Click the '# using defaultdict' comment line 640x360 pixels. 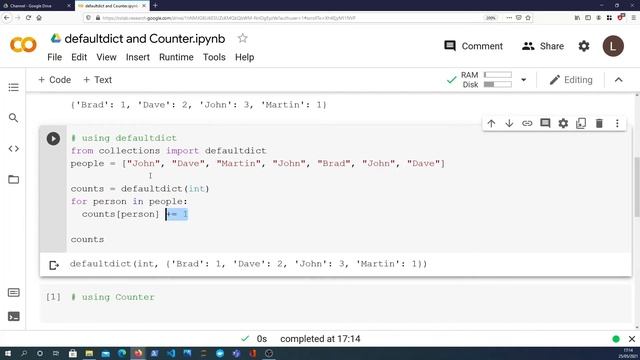(x=124, y=138)
